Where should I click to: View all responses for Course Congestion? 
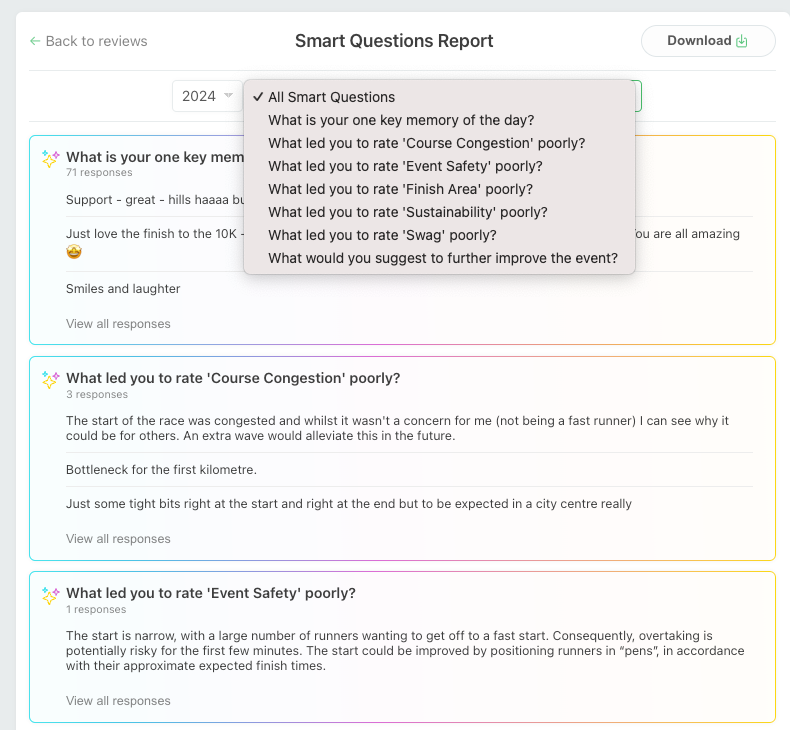[x=118, y=539]
